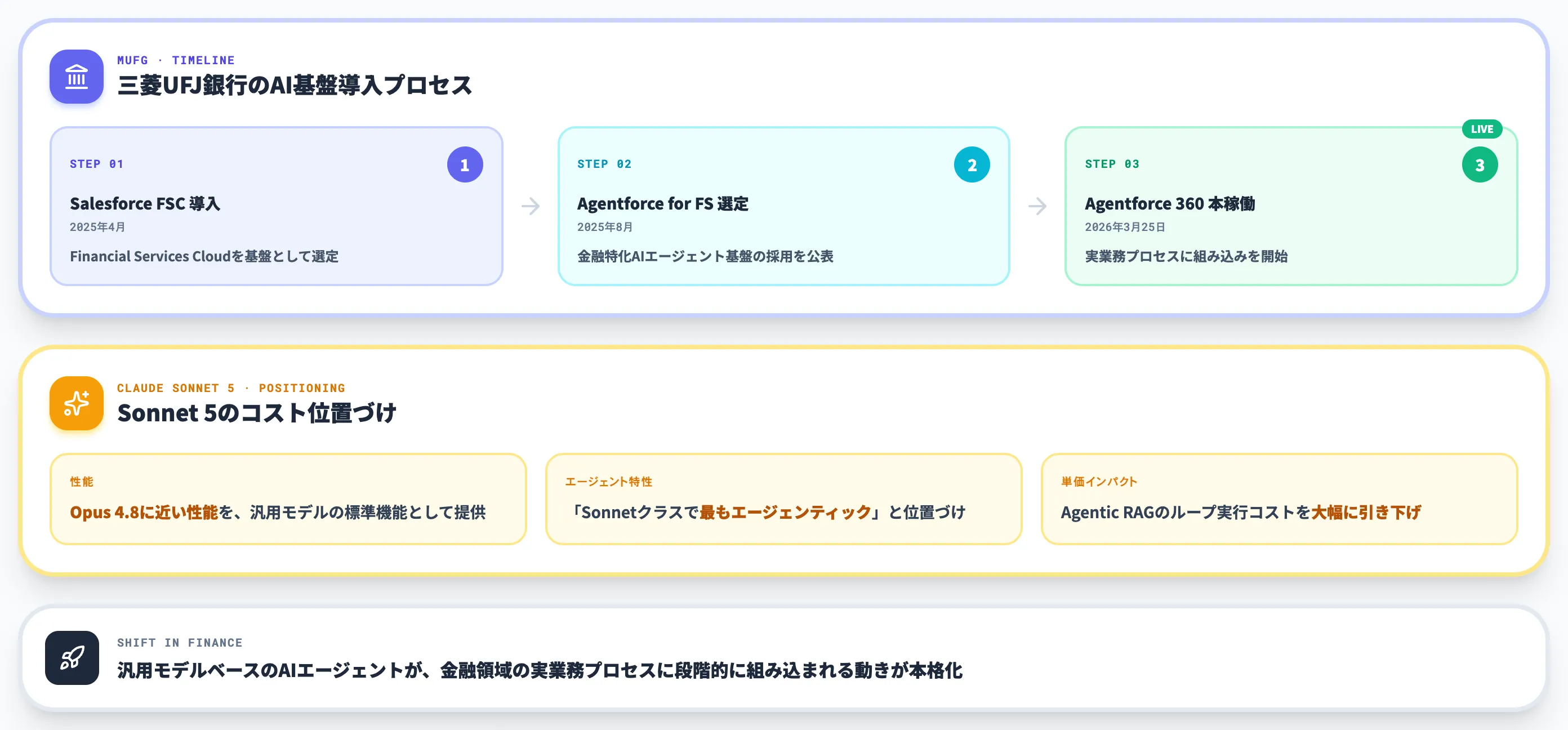
Task: Click the STEP 01 label
Action: point(97,164)
